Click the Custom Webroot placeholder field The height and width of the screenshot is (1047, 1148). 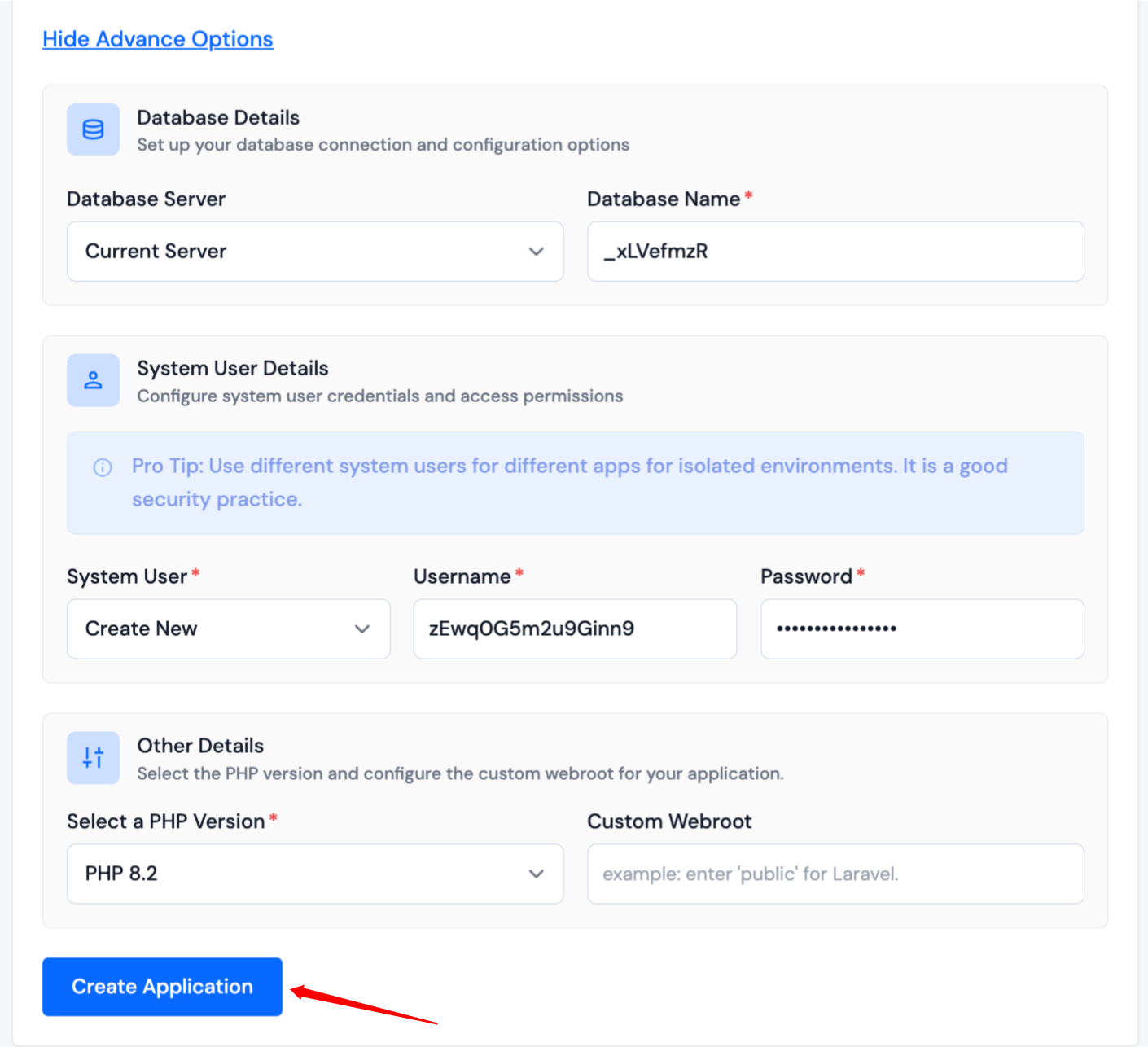(835, 874)
